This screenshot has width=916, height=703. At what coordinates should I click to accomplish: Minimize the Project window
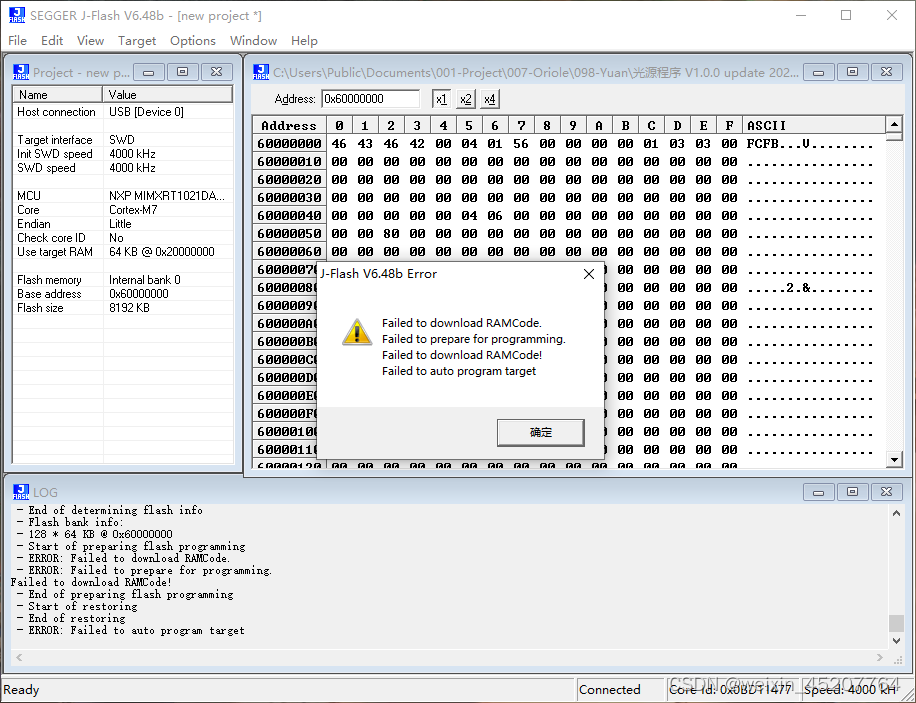click(x=148, y=72)
